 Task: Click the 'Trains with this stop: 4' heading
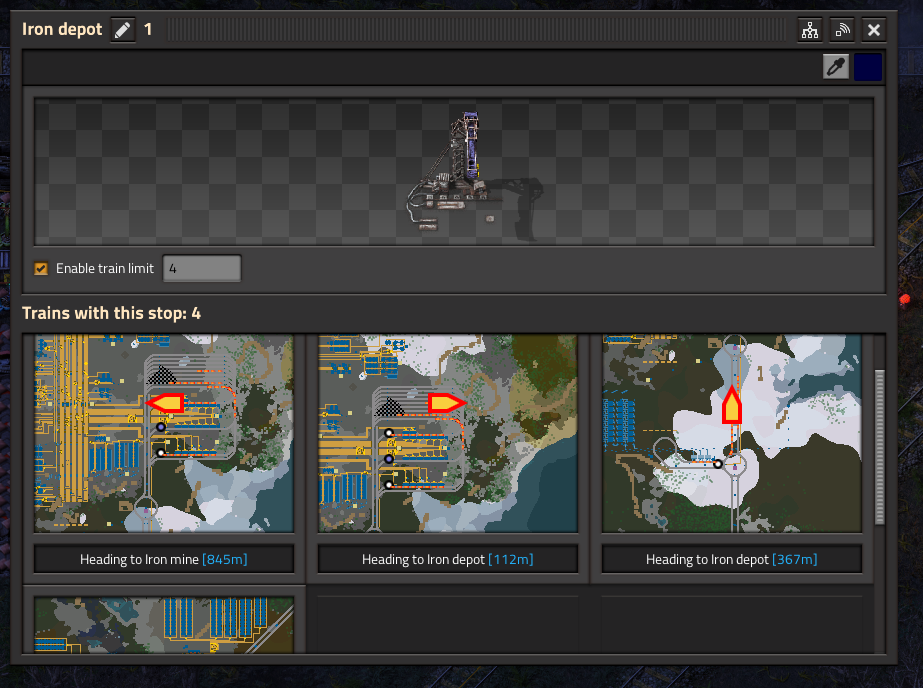[111, 313]
